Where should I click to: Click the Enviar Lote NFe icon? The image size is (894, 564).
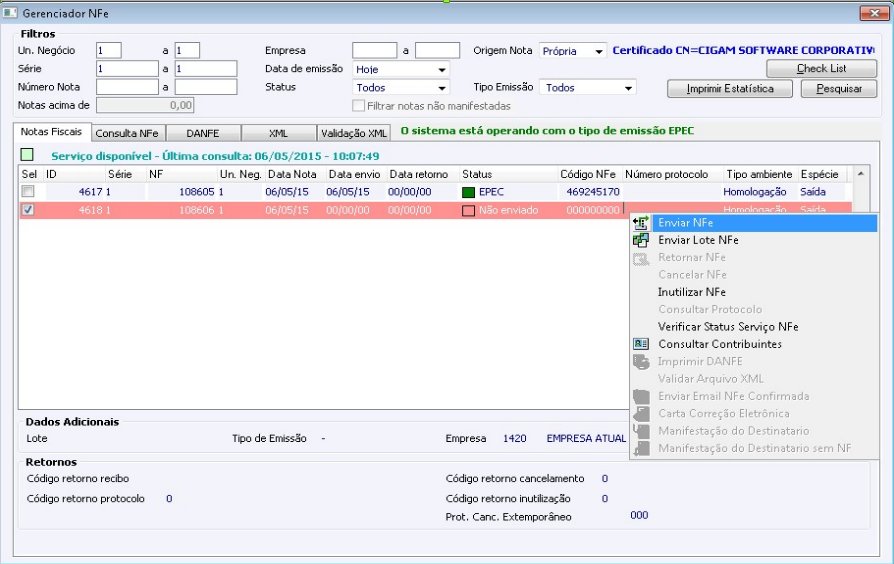(641, 240)
